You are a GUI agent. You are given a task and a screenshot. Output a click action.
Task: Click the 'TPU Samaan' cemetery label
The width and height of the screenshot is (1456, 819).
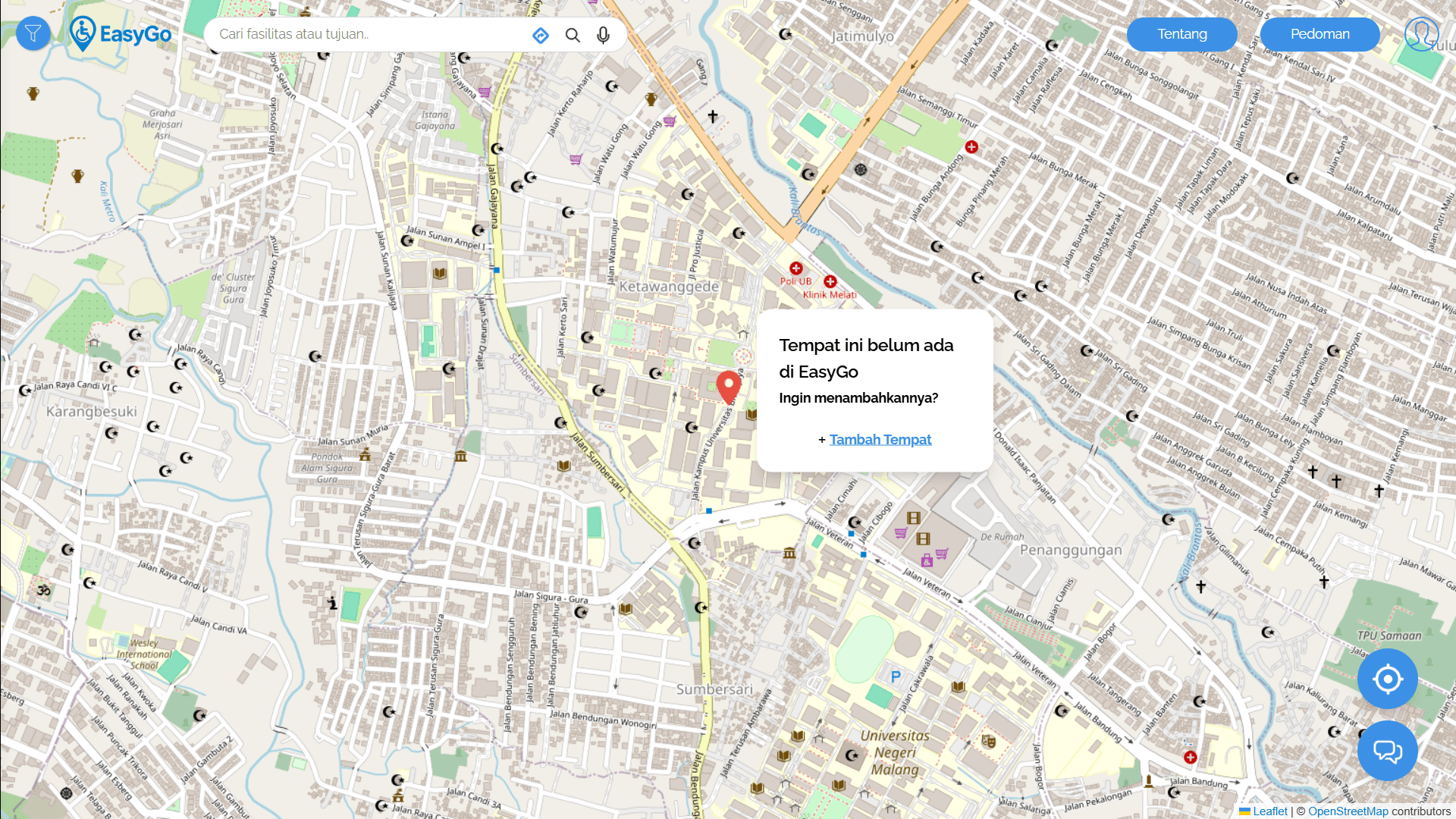(1389, 635)
